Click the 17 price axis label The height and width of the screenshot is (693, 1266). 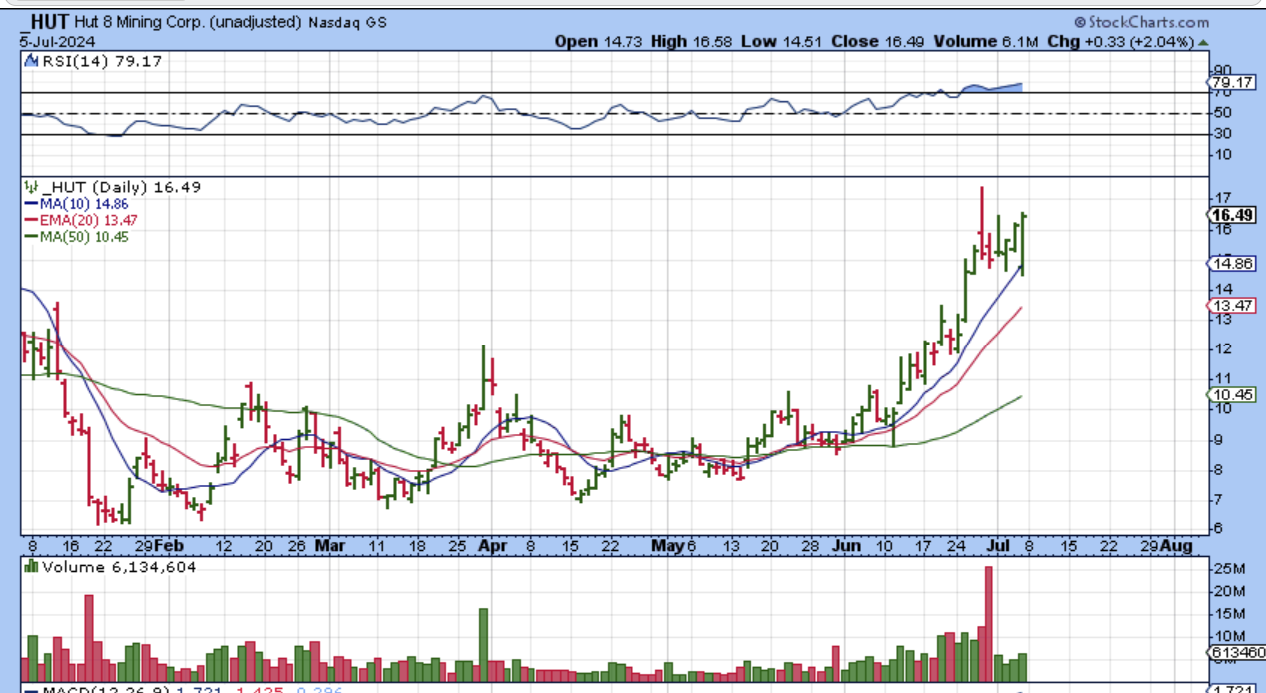coord(1223,197)
